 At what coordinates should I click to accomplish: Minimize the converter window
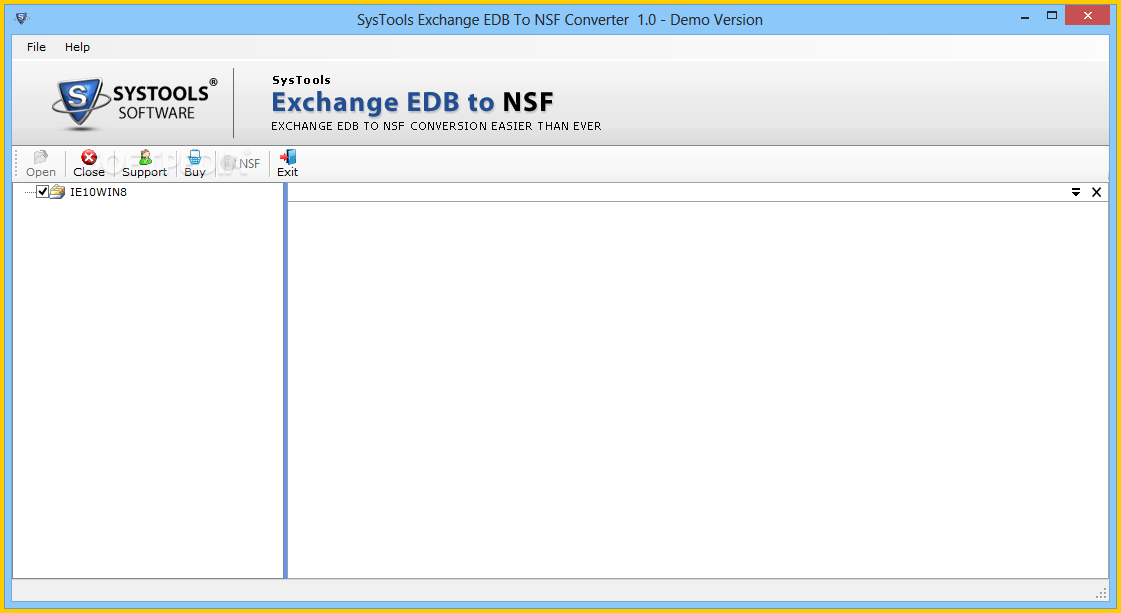click(1025, 16)
